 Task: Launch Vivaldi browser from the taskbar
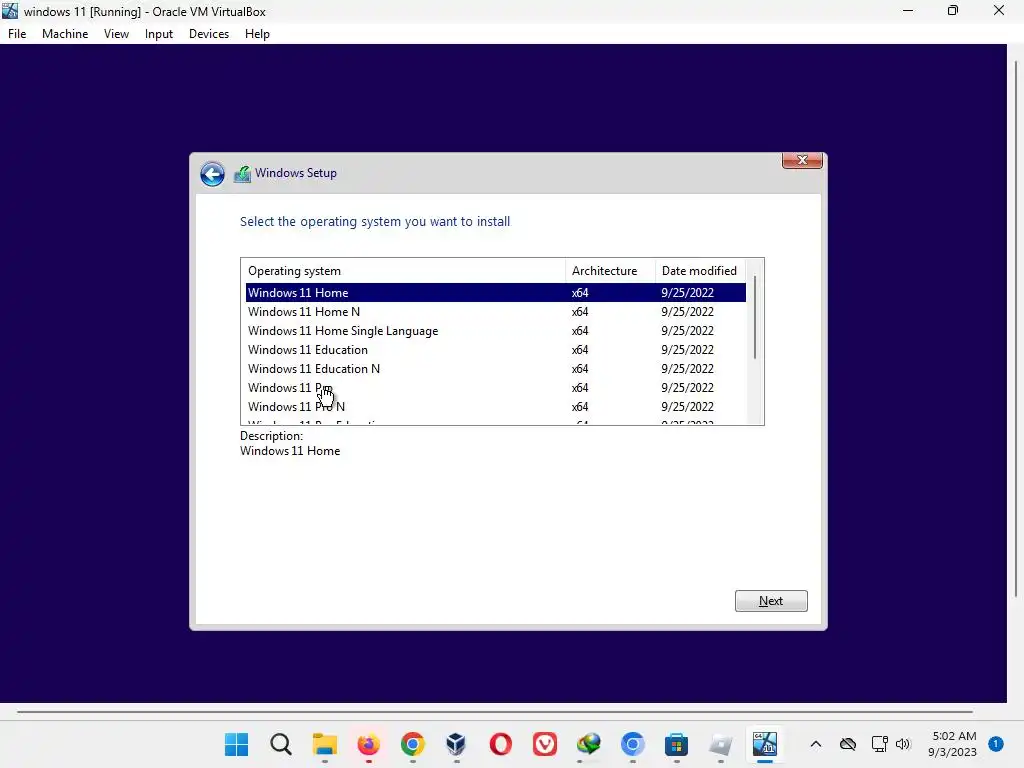tap(545, 744)
